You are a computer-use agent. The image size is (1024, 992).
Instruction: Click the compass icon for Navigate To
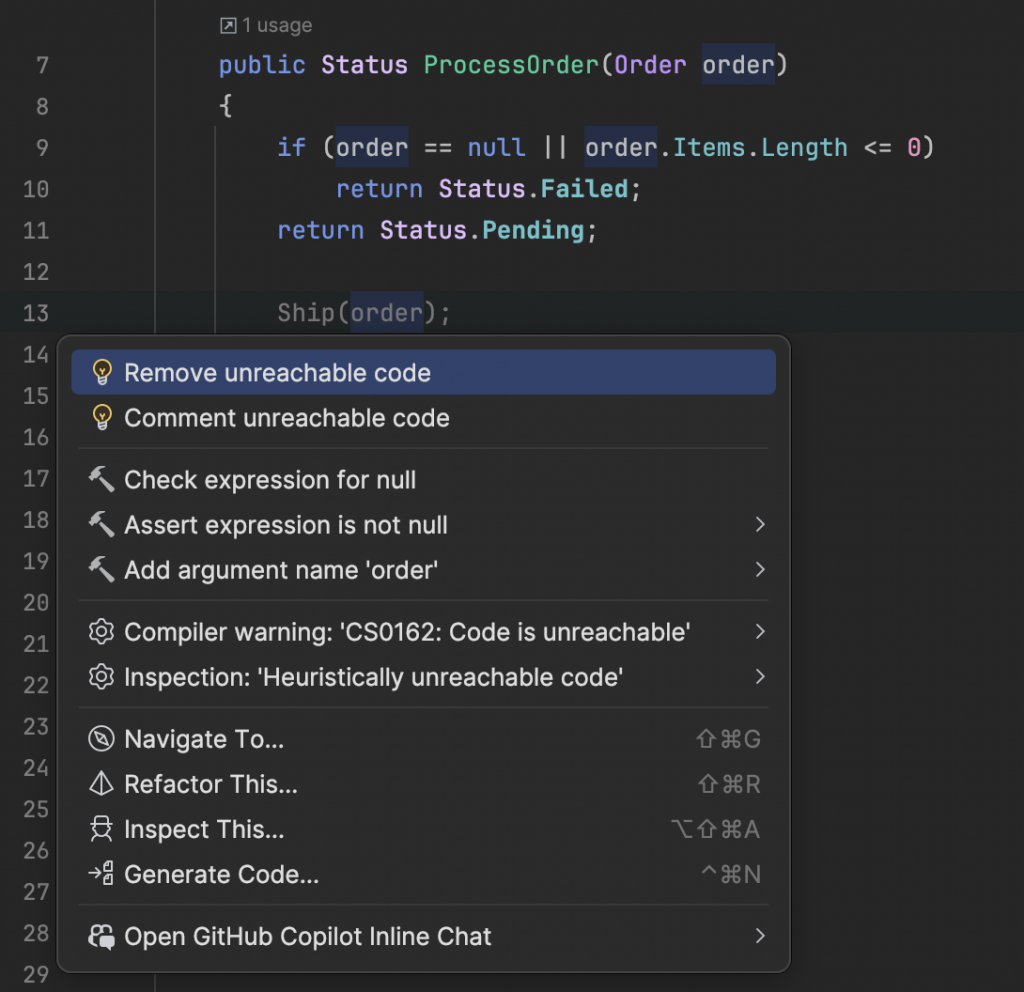(101, 739)
